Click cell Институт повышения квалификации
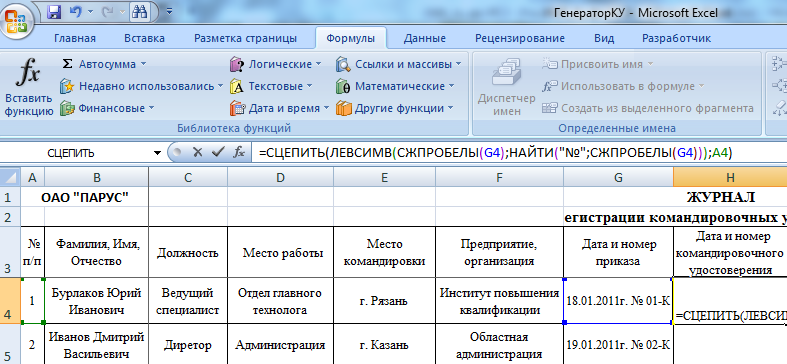 click(499, 300)
